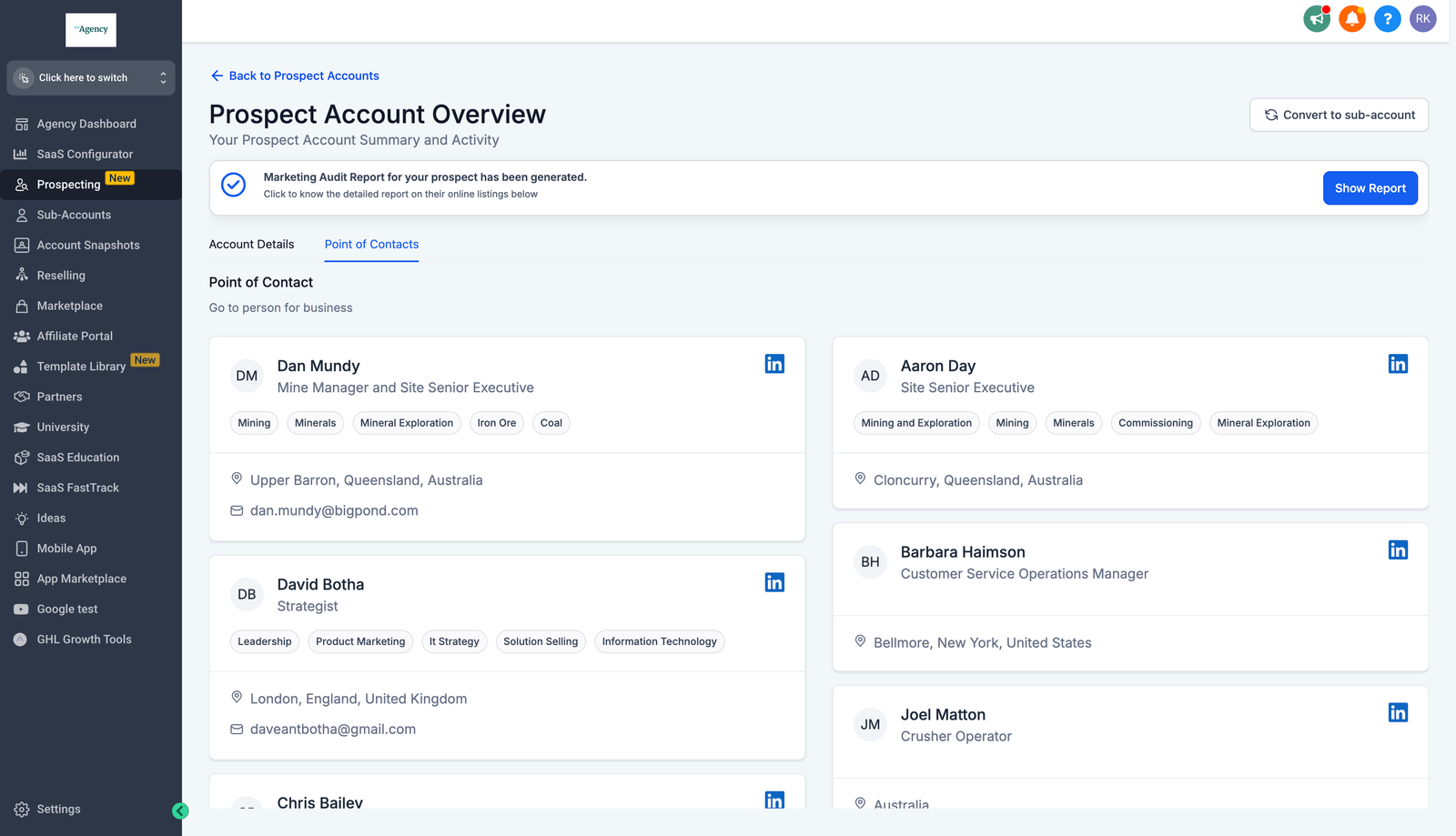
Task: Select the Mineral Exploration tag for Dan Mundy
Action: [x=406, y=423]
